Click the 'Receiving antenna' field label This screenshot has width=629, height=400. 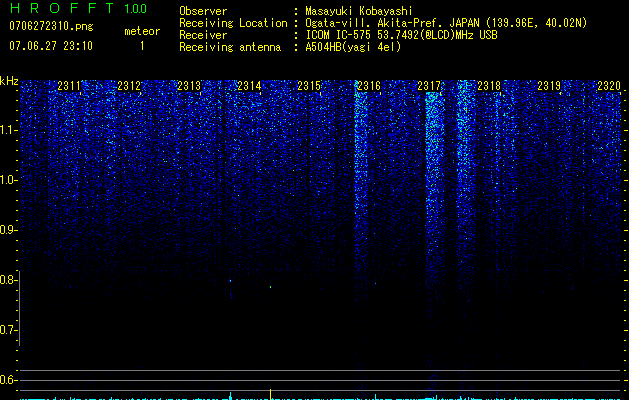(x=230, y=47)
